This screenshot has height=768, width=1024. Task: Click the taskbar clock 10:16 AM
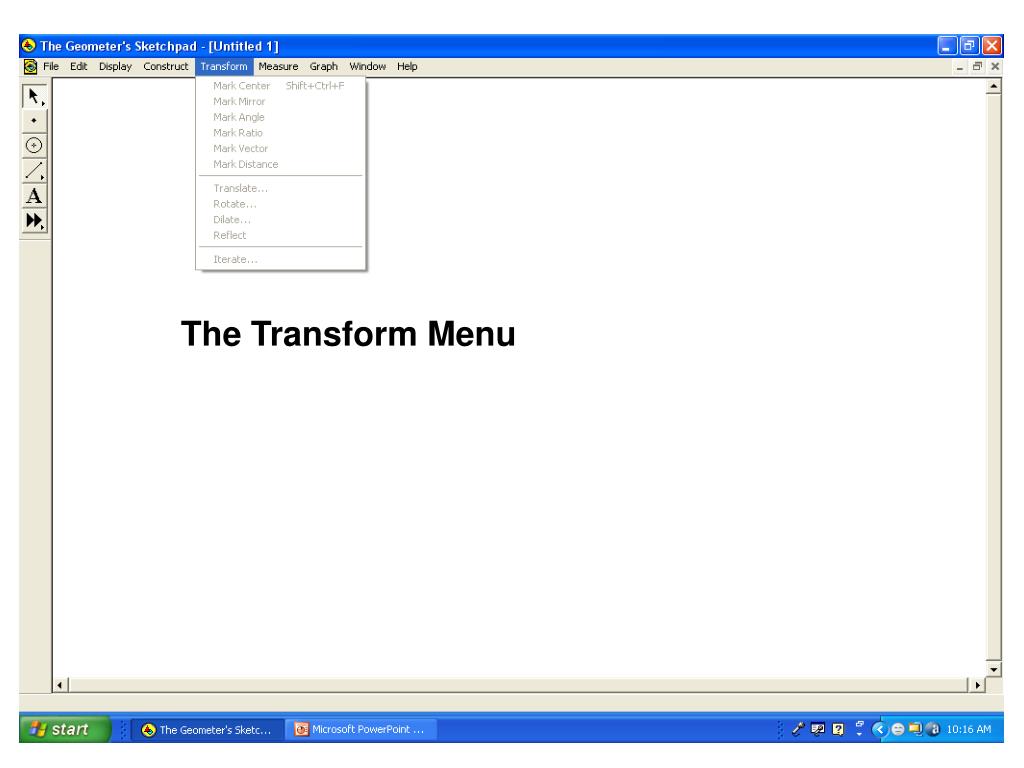click(968, 729)
